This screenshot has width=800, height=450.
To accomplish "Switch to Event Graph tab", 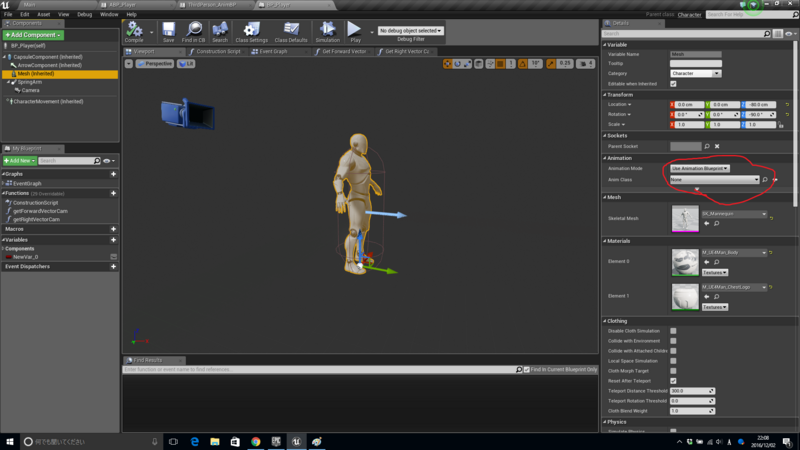I will 273,52.
